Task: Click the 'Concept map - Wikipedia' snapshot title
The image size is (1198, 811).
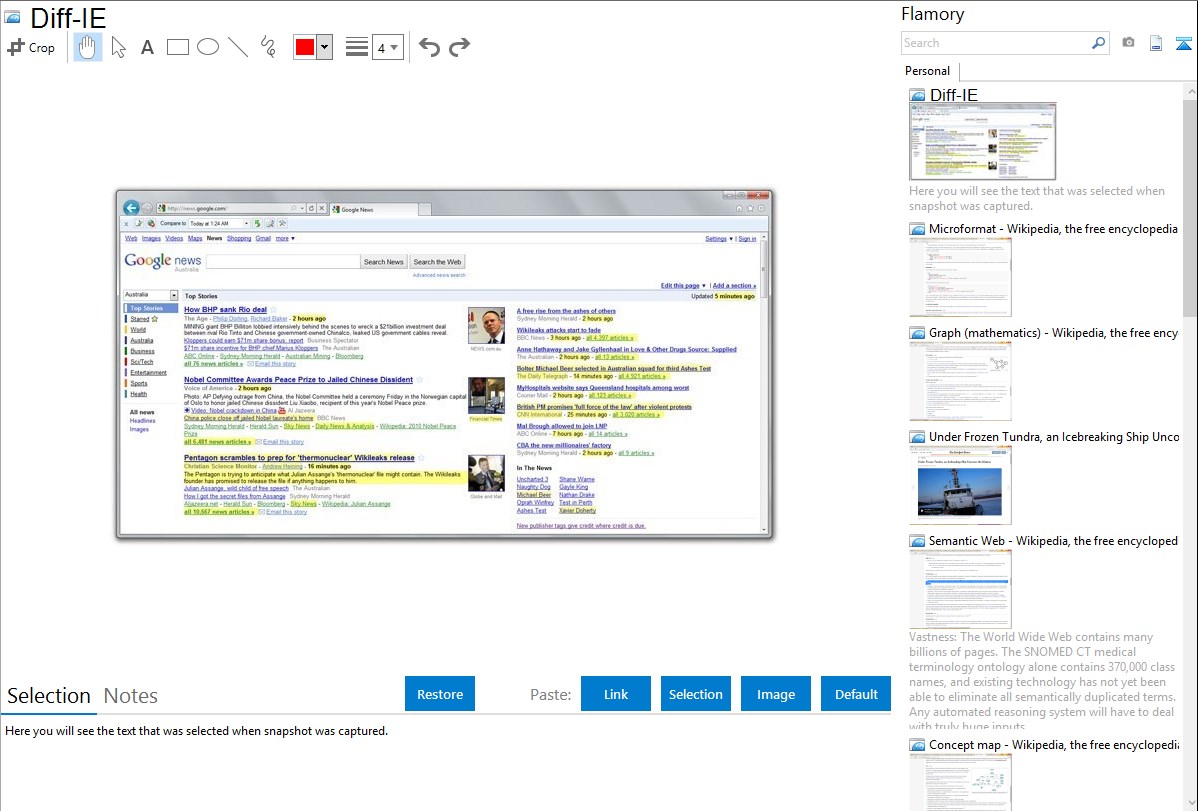Action: point(1054,744)
